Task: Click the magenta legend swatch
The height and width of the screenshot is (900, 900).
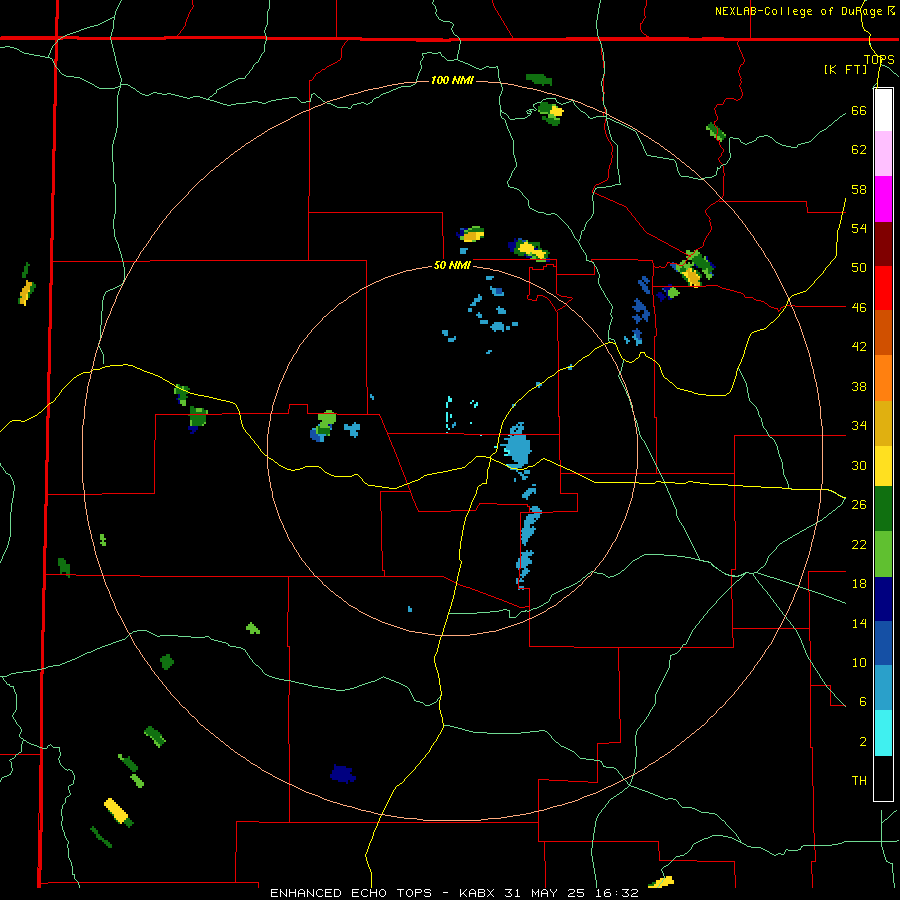Action: 883,199
